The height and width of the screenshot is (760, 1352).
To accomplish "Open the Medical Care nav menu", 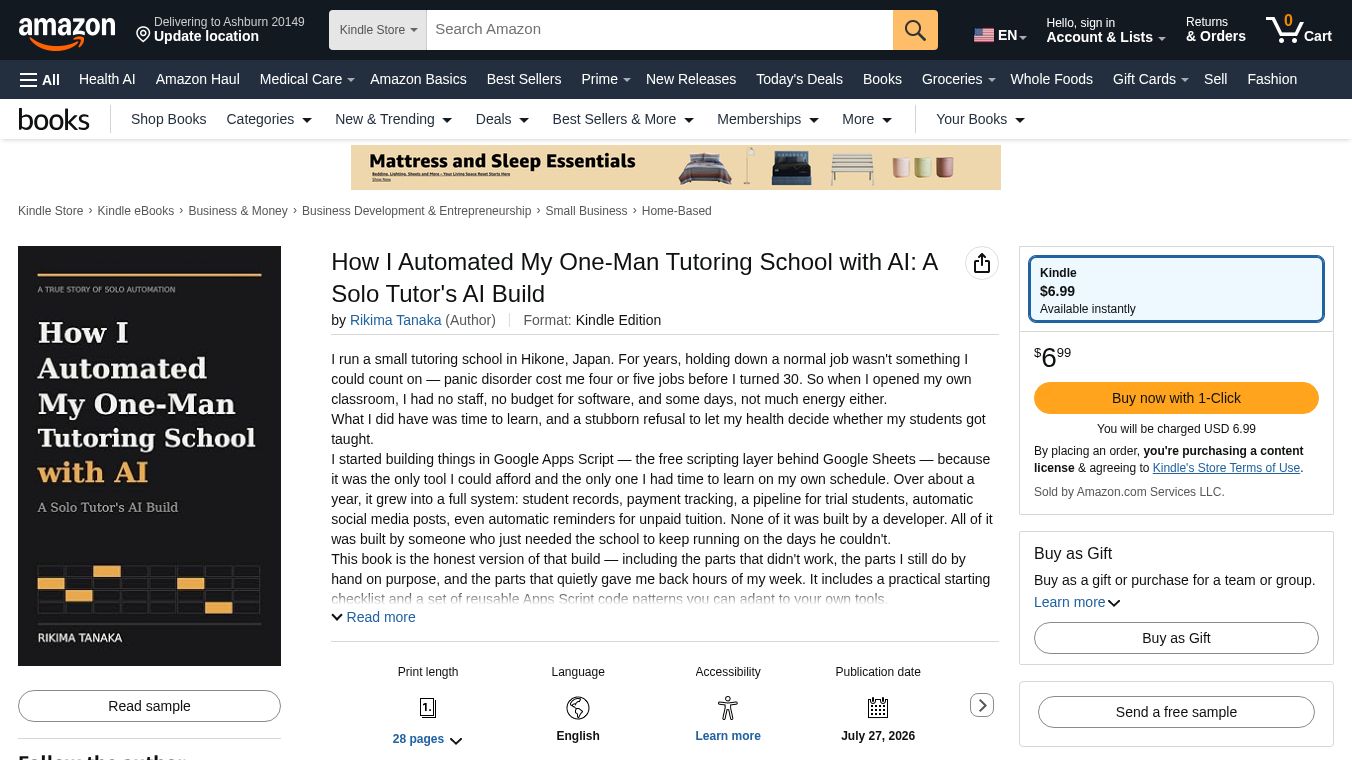I will 307,79.
